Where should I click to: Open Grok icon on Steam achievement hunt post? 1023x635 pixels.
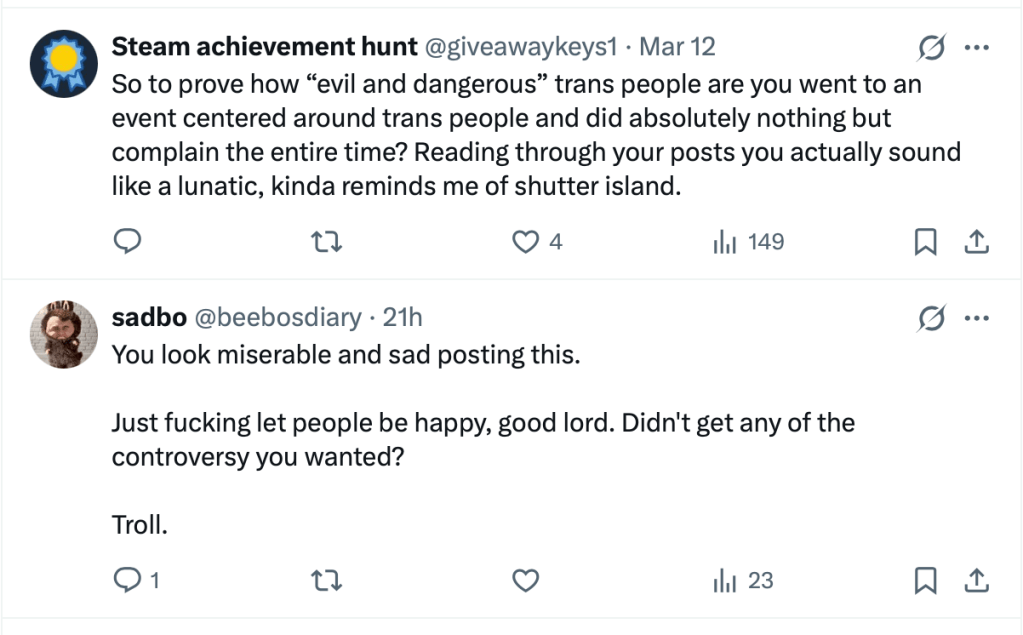pos(932,47)
